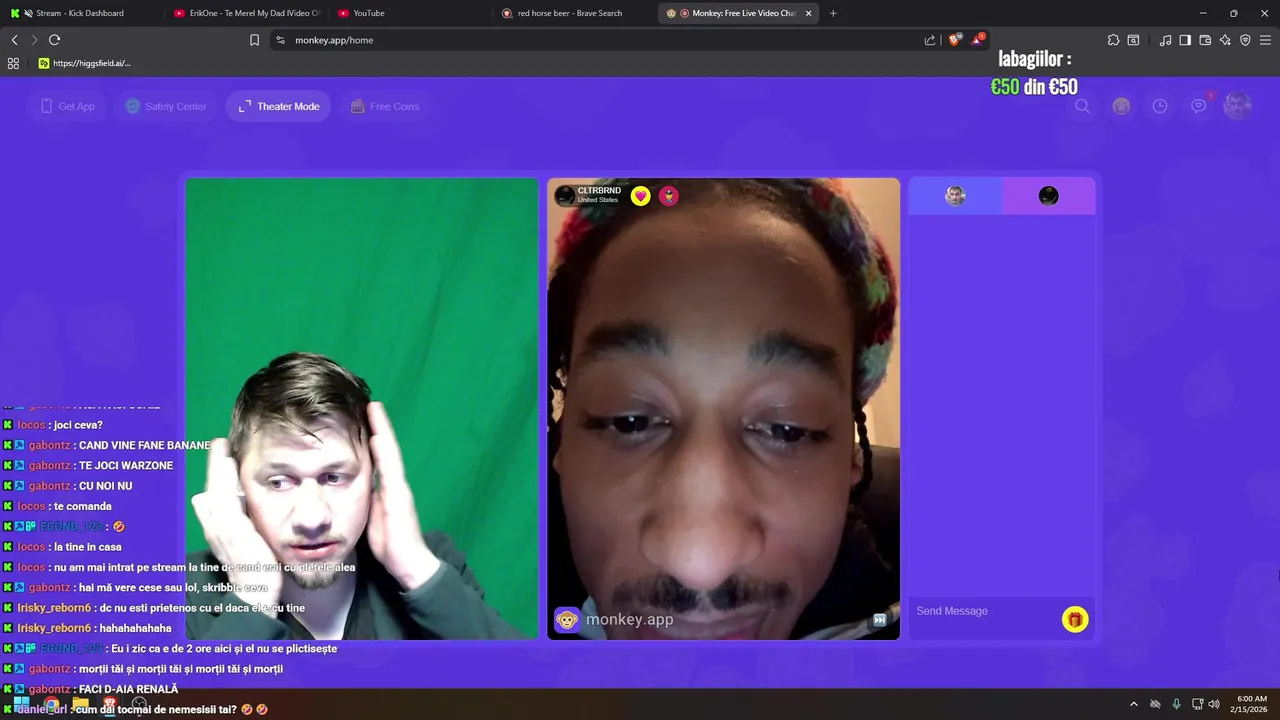Image resolution: width=1280 pixels, height=720 pixels.
Task: Toggle Theater Mode
Action: [279, 106]
